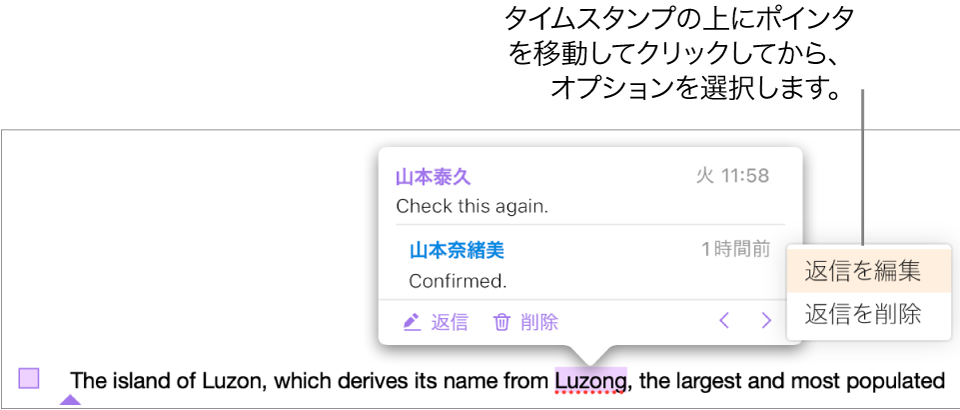Click the author name 山本泰久
The height and width of the screenshot is (410, 960).
click(x=433, y=177)
